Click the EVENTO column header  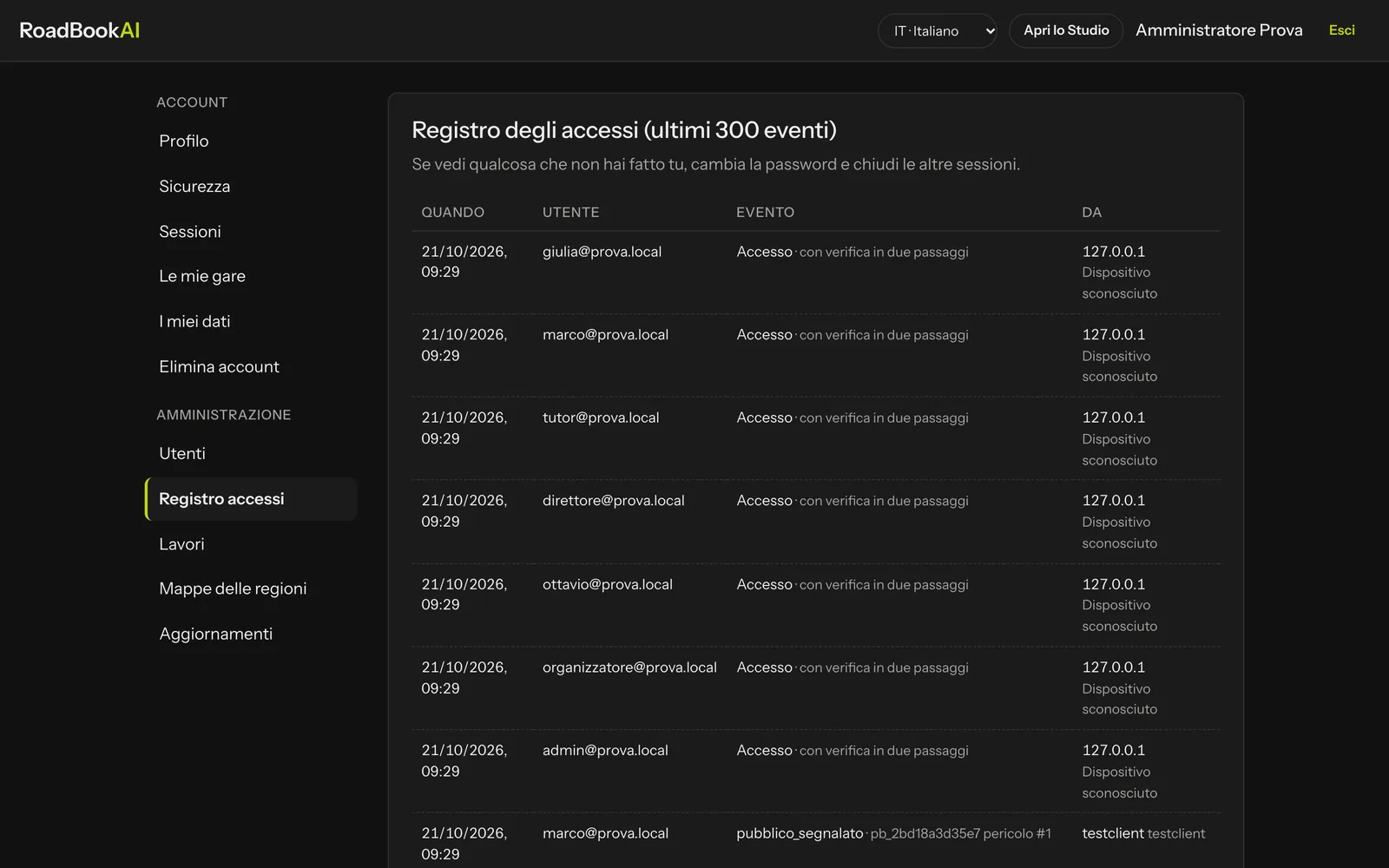coord(765,213)
